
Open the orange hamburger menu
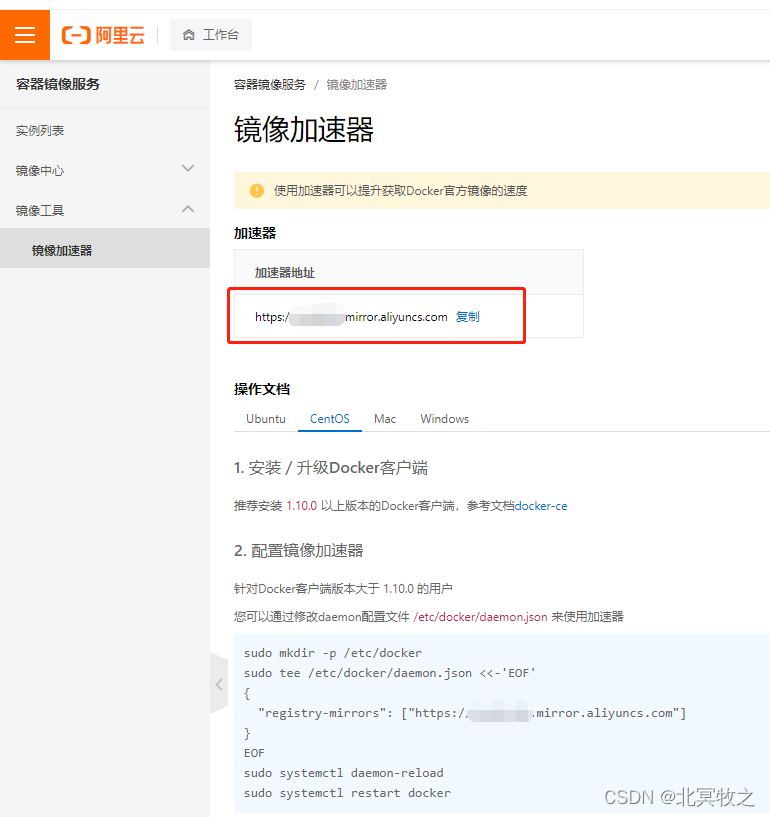24,35
